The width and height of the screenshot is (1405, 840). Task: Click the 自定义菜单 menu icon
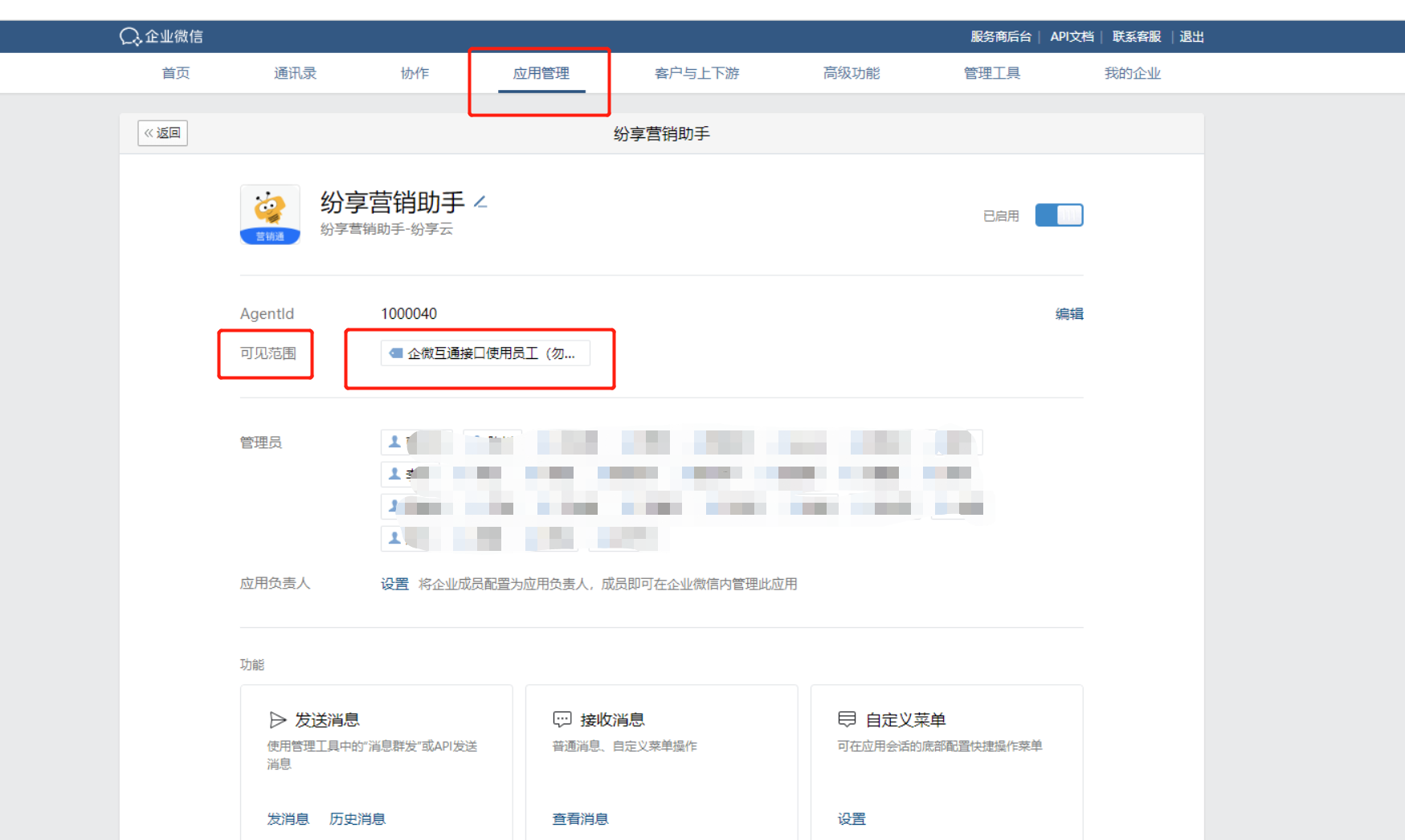click(x=847, y=719)
